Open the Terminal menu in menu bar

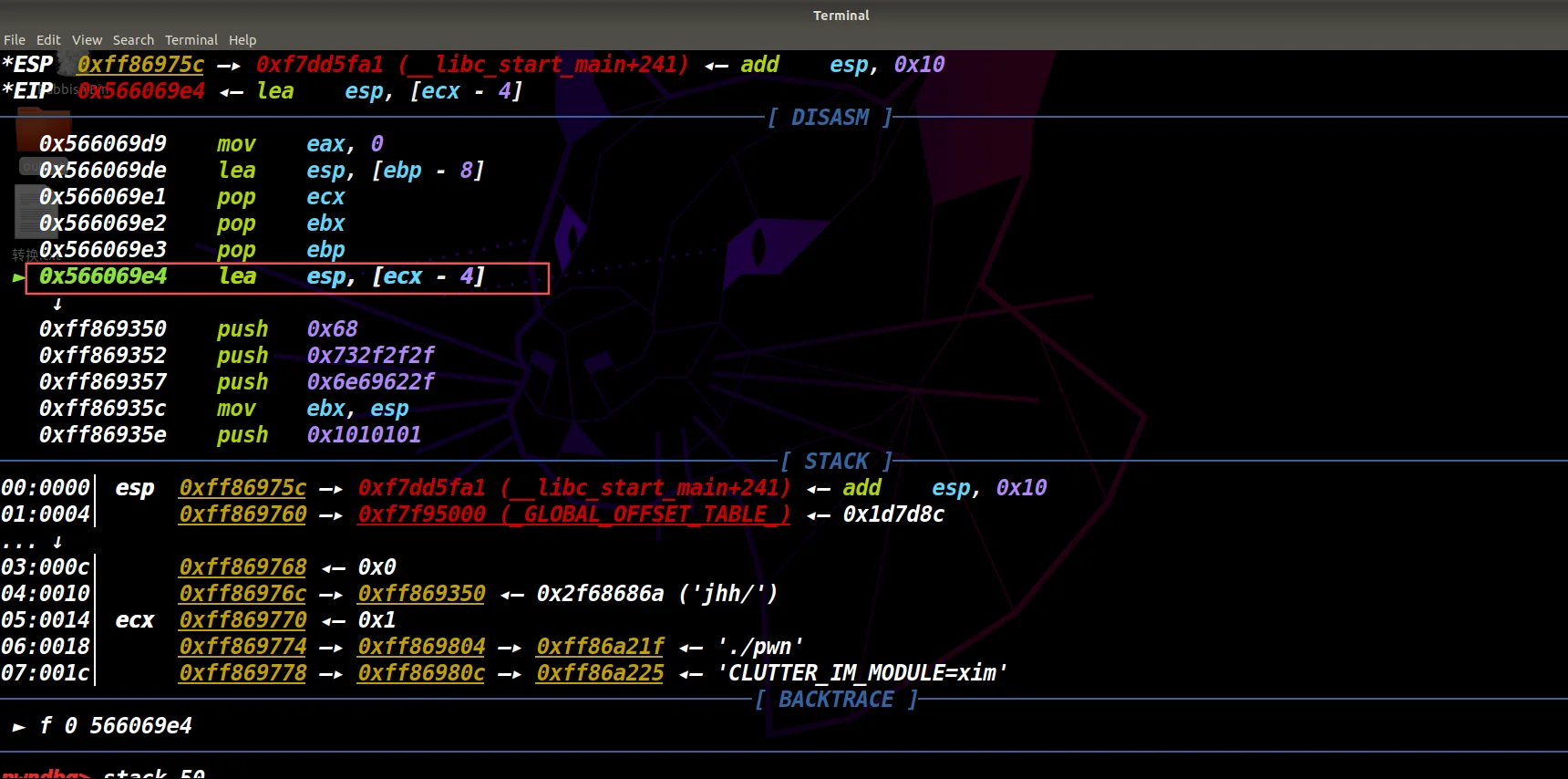[191, 40]
